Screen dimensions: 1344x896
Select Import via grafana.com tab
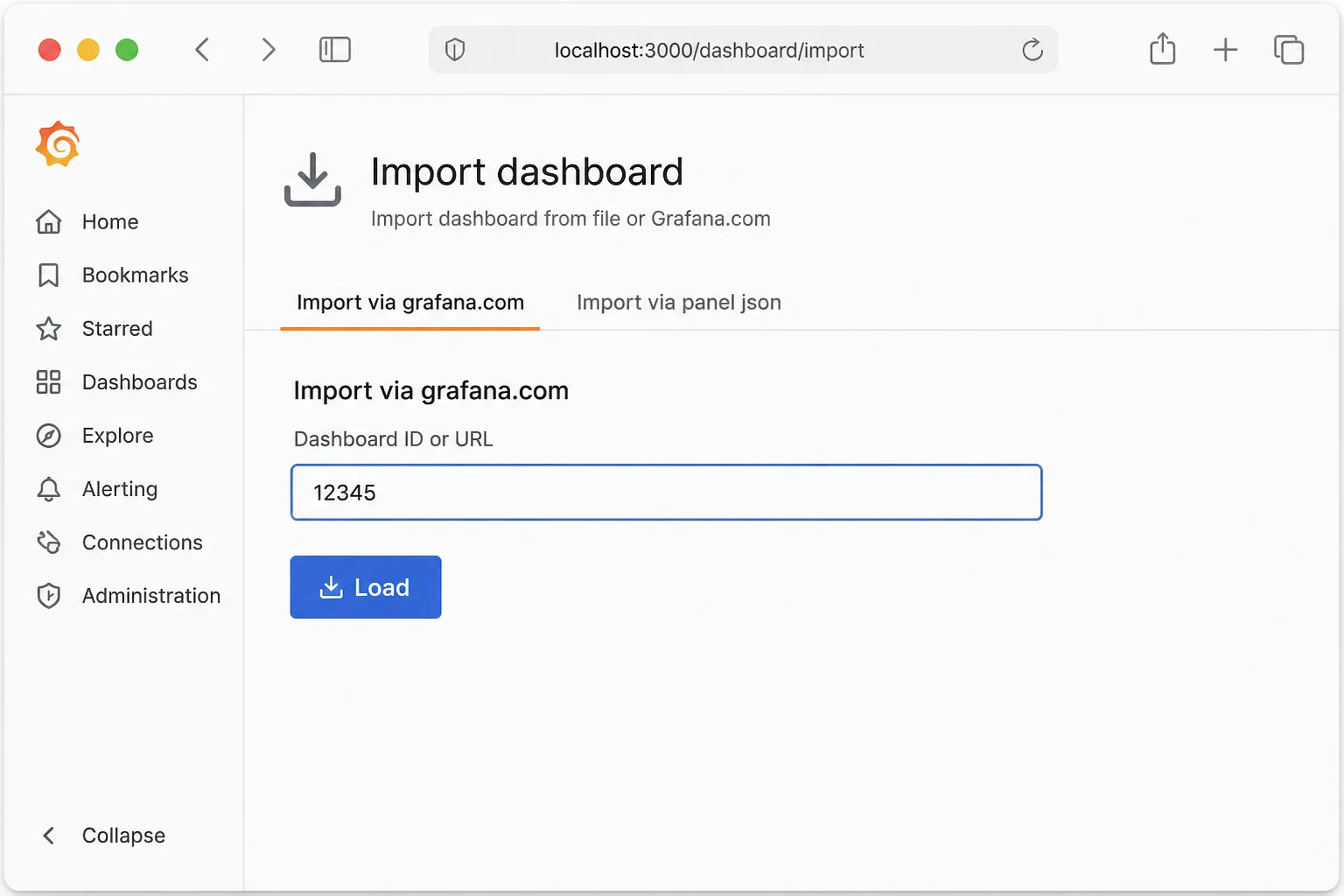pos(410,303)
